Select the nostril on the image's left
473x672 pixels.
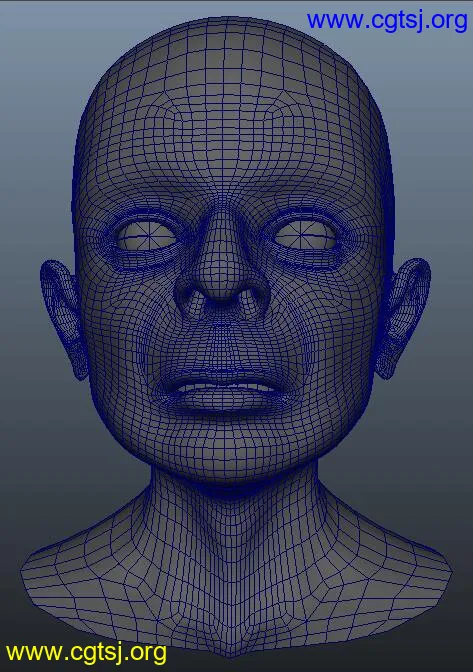coord(195,297)
